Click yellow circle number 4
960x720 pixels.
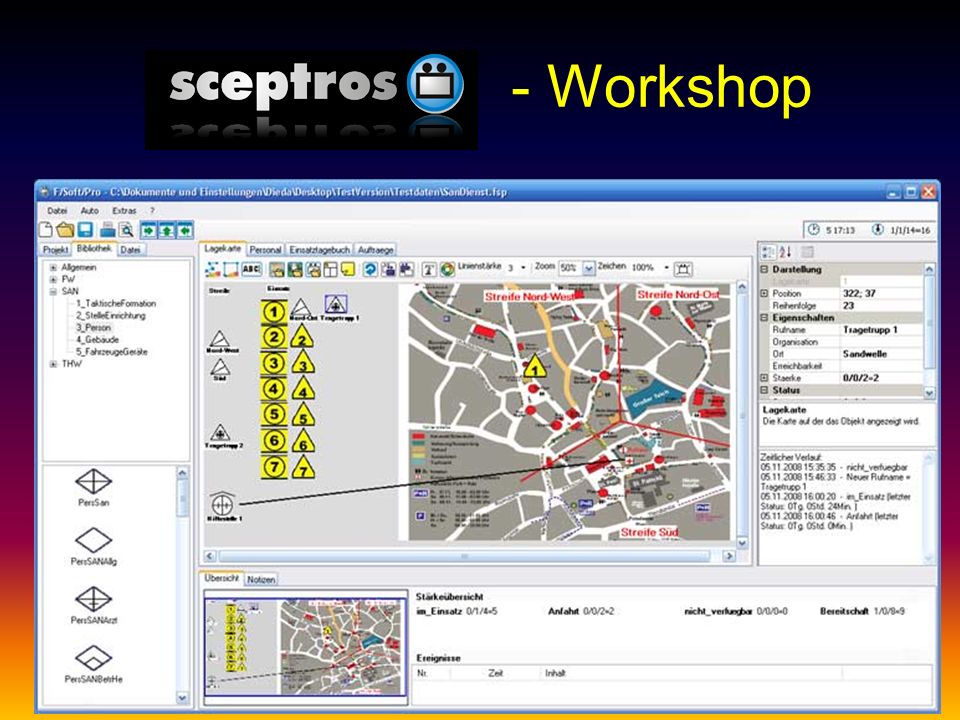point(274,389)
